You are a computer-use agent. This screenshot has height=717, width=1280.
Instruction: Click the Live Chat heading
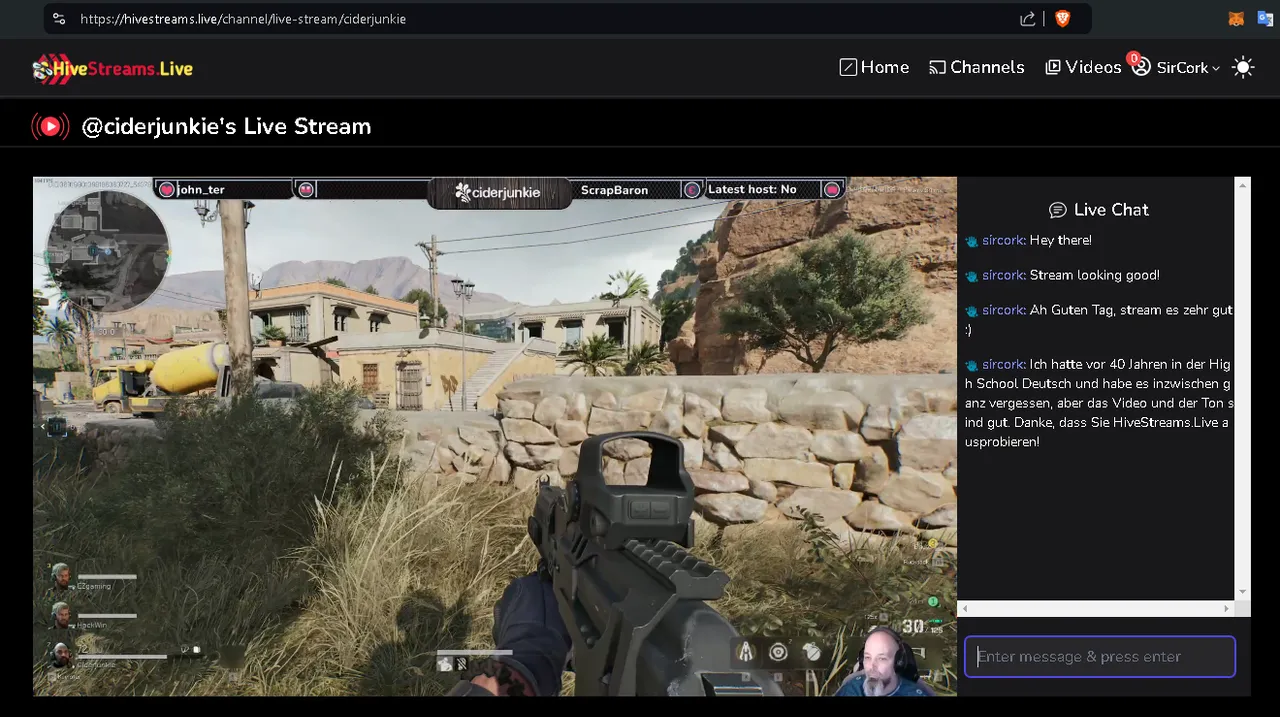click(x=1111, y=210)
